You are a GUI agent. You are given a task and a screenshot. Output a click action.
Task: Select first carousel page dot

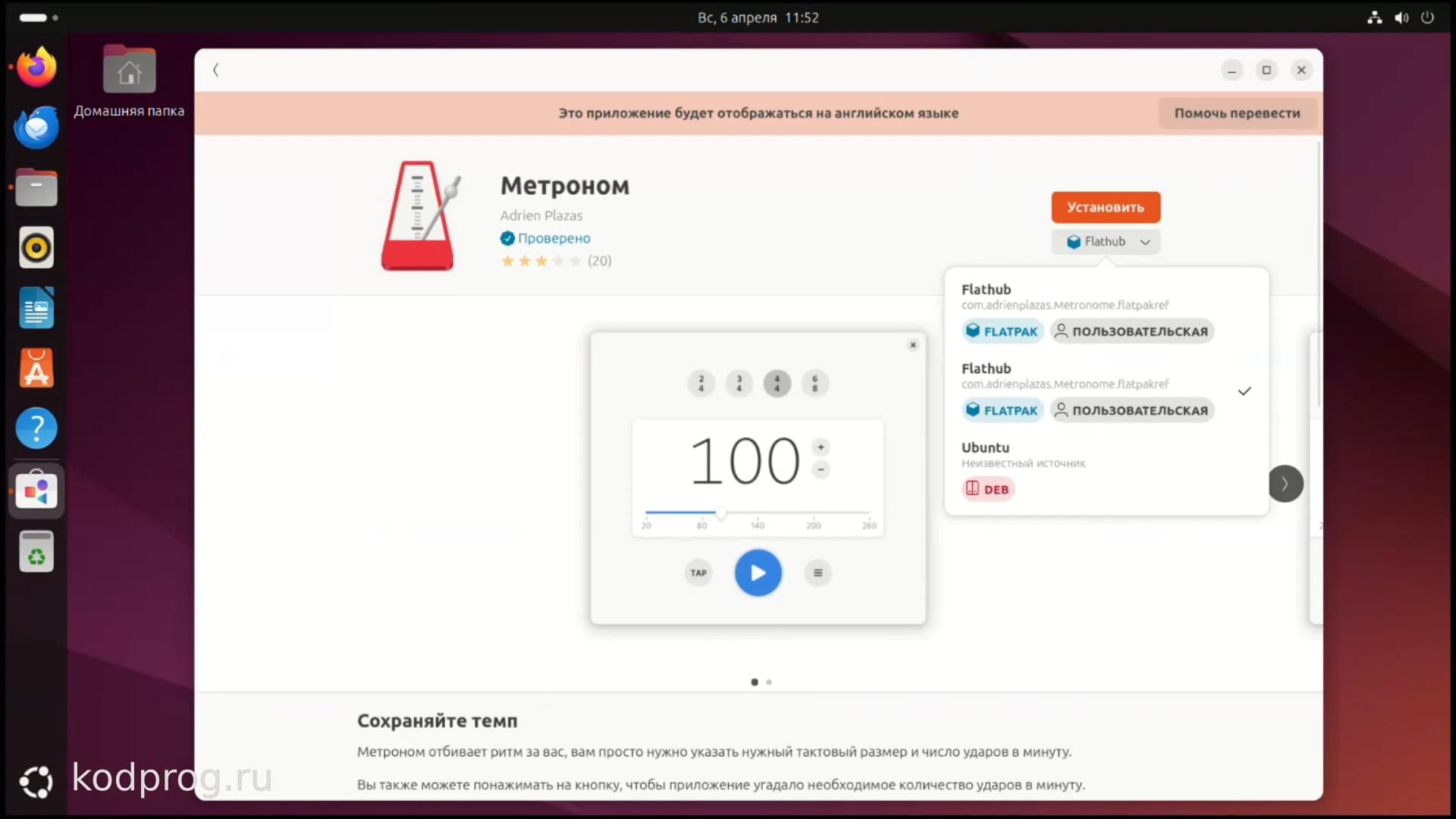click(755, 682)
